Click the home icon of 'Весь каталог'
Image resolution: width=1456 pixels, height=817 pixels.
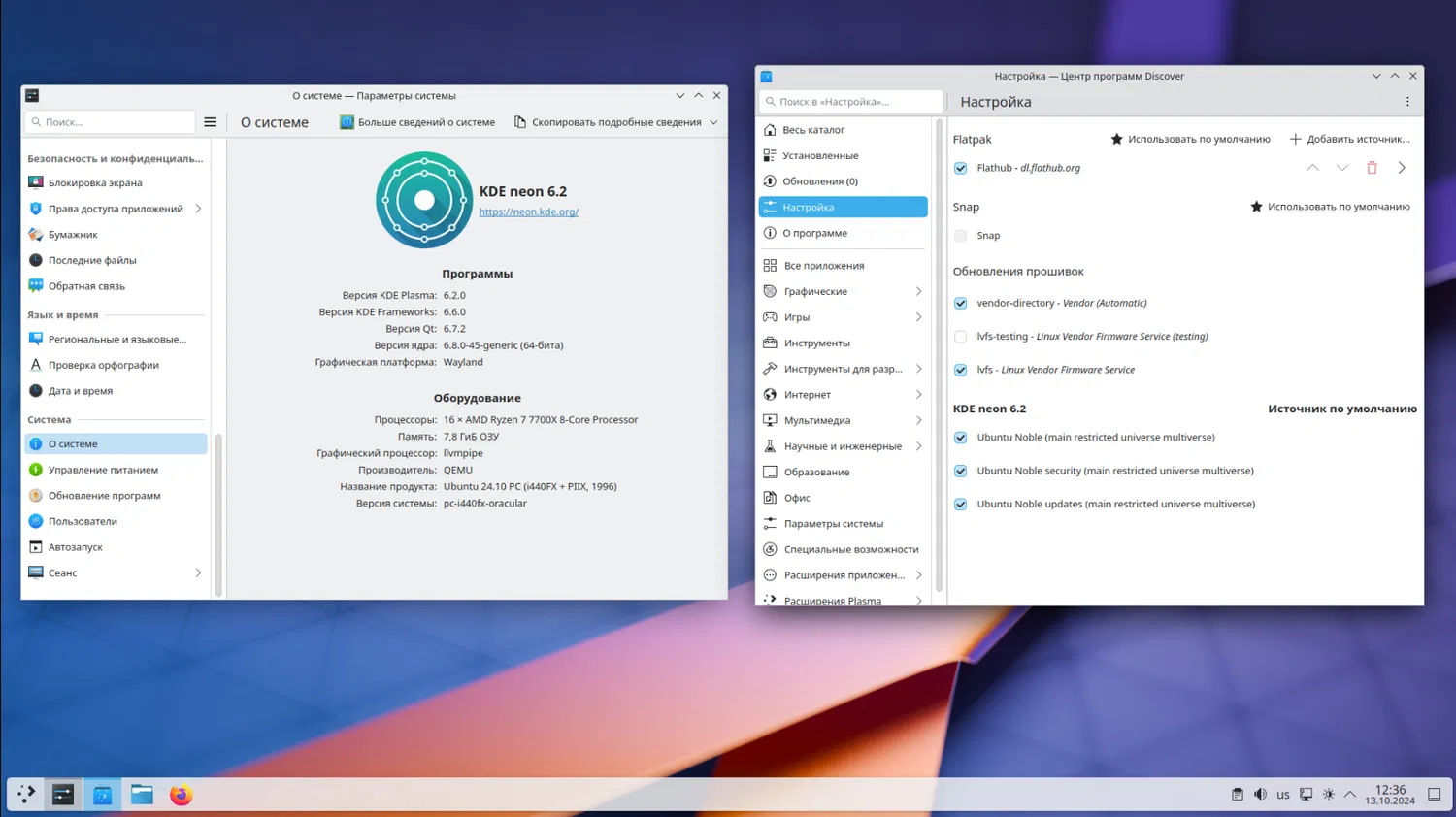pyautogui.click(x=770, y=130)
